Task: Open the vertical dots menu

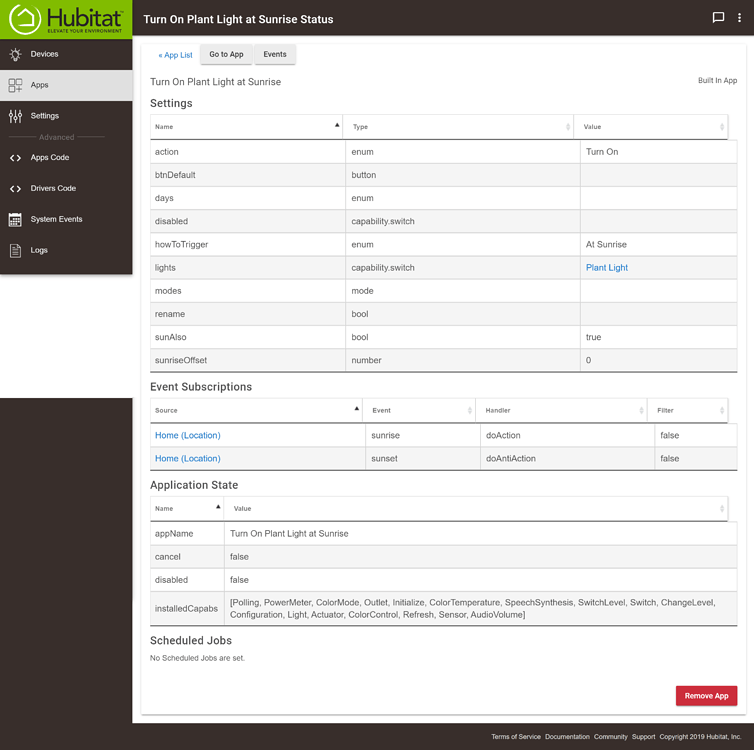Action: [x=739, y=18]
